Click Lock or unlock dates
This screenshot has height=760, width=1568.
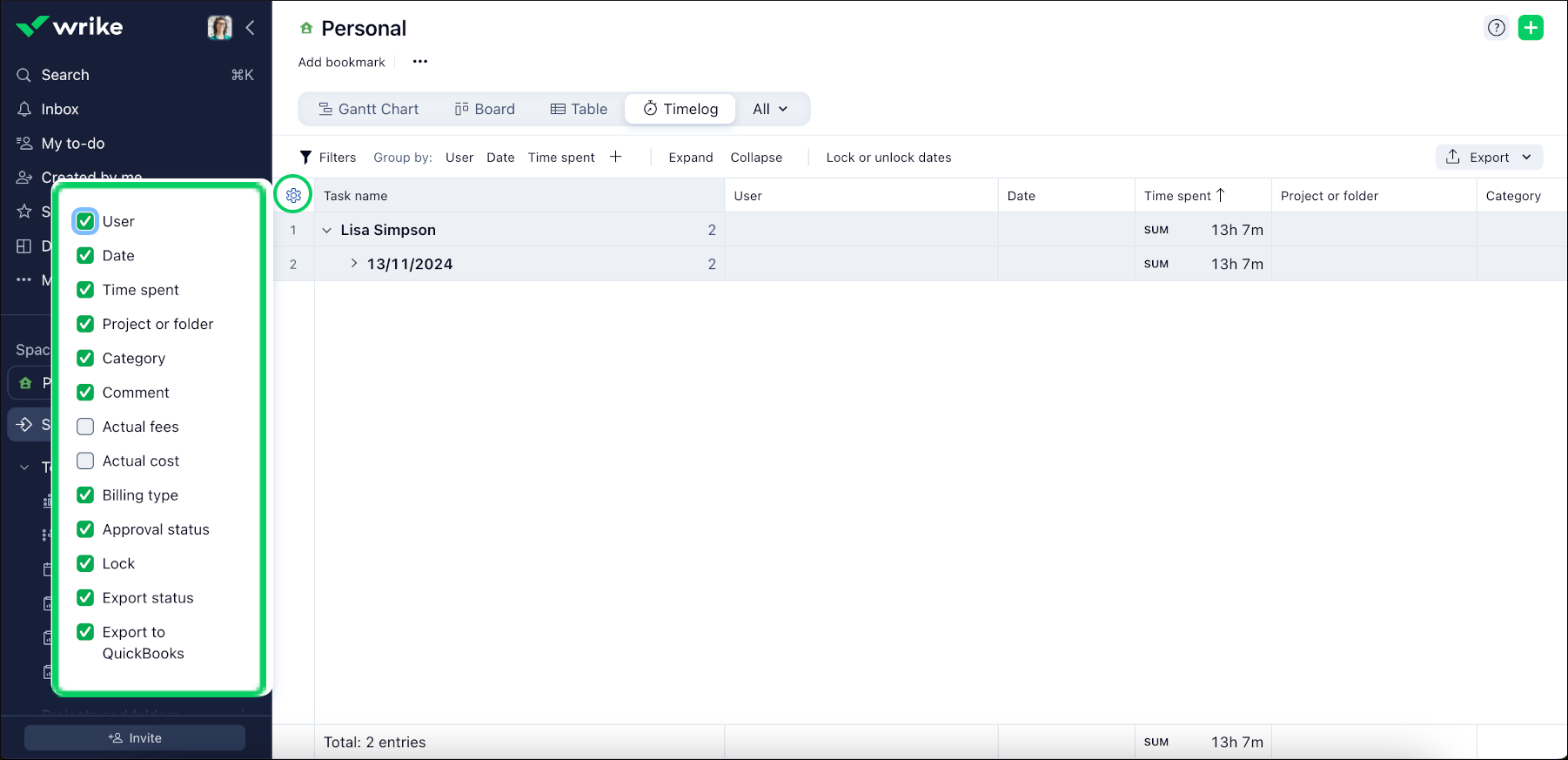[x=888, y=158]
